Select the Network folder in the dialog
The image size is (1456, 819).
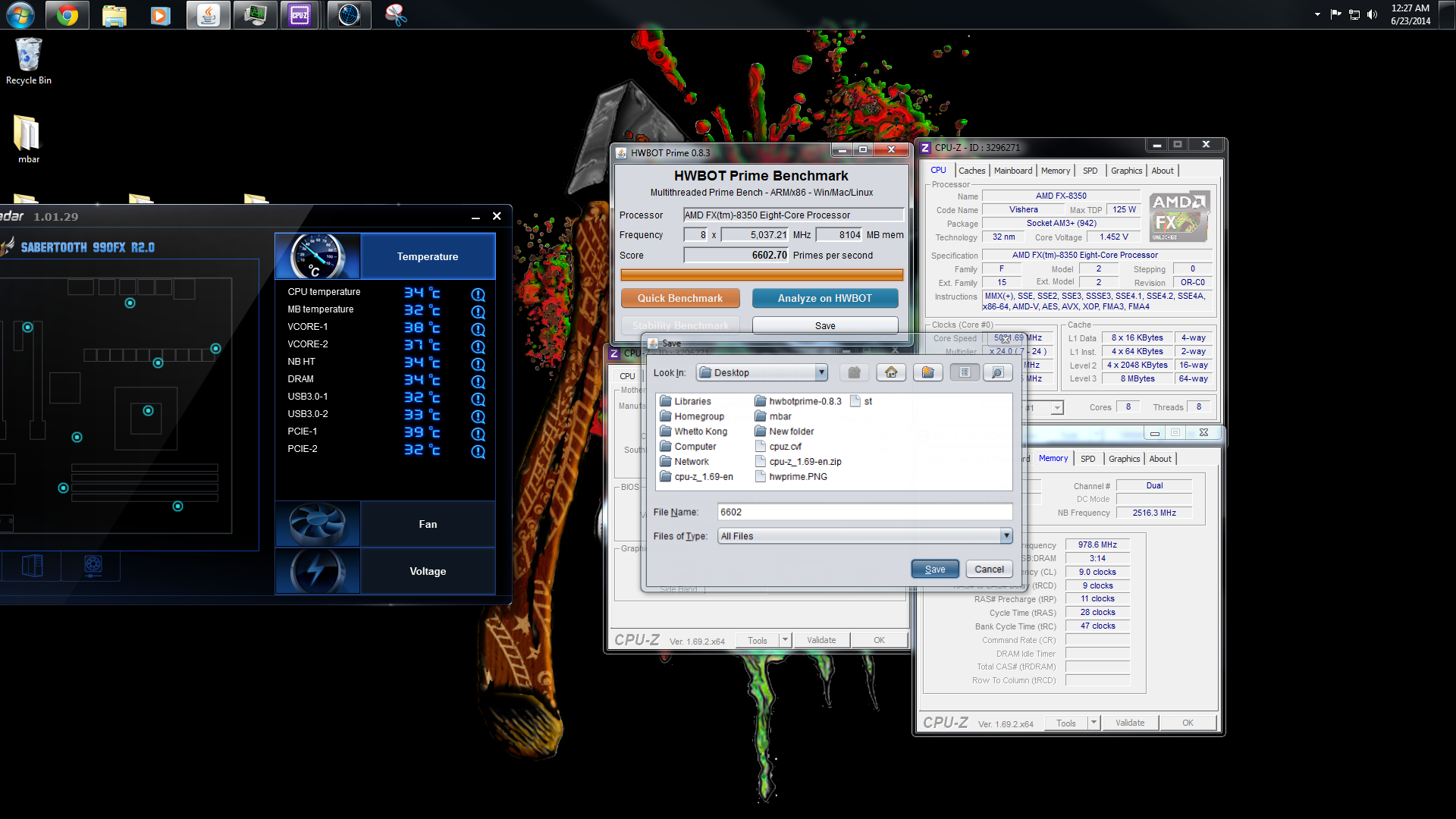pyautogui.click(x=684, y=461)
